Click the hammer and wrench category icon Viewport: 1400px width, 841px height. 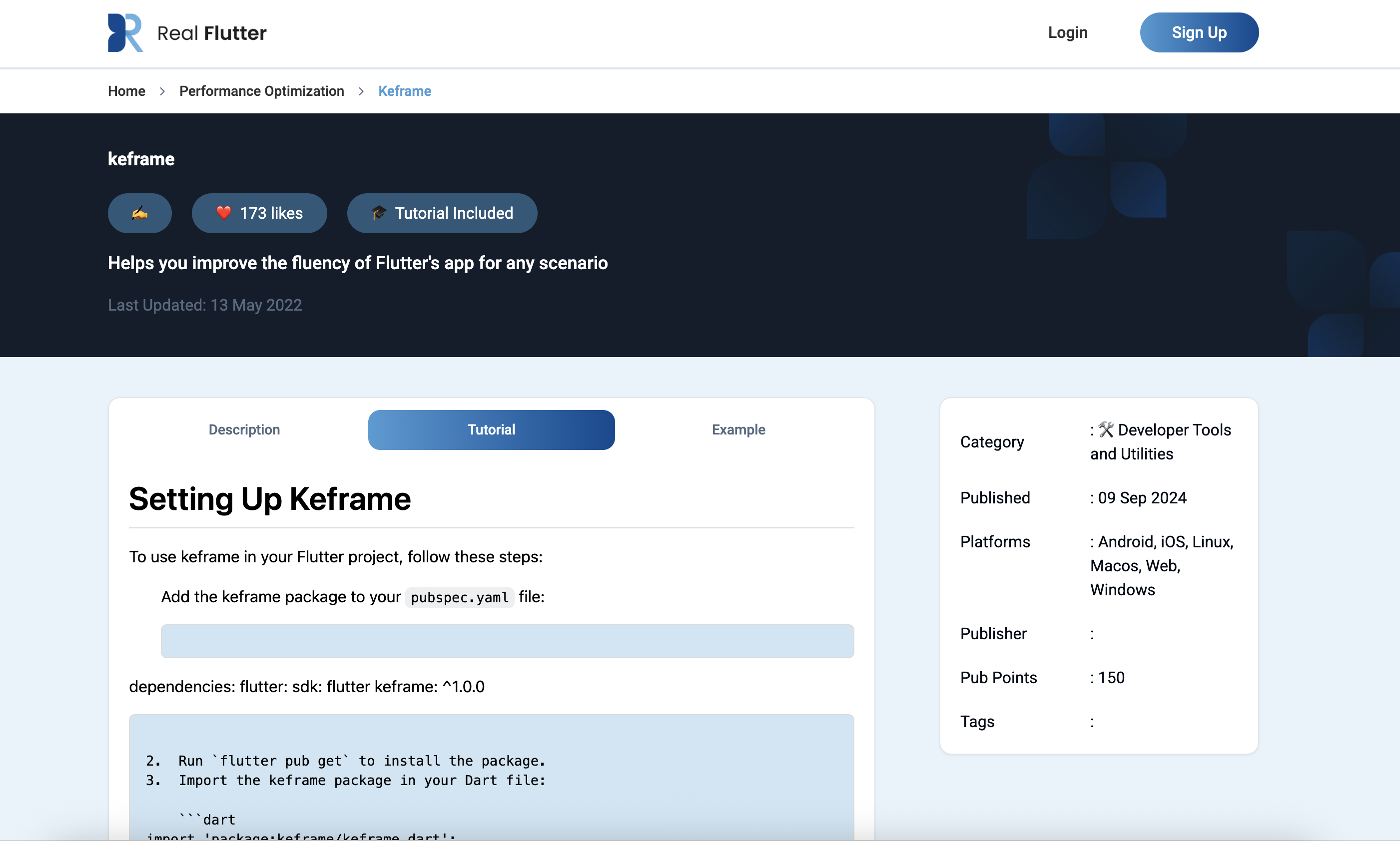coord(1106,429)
